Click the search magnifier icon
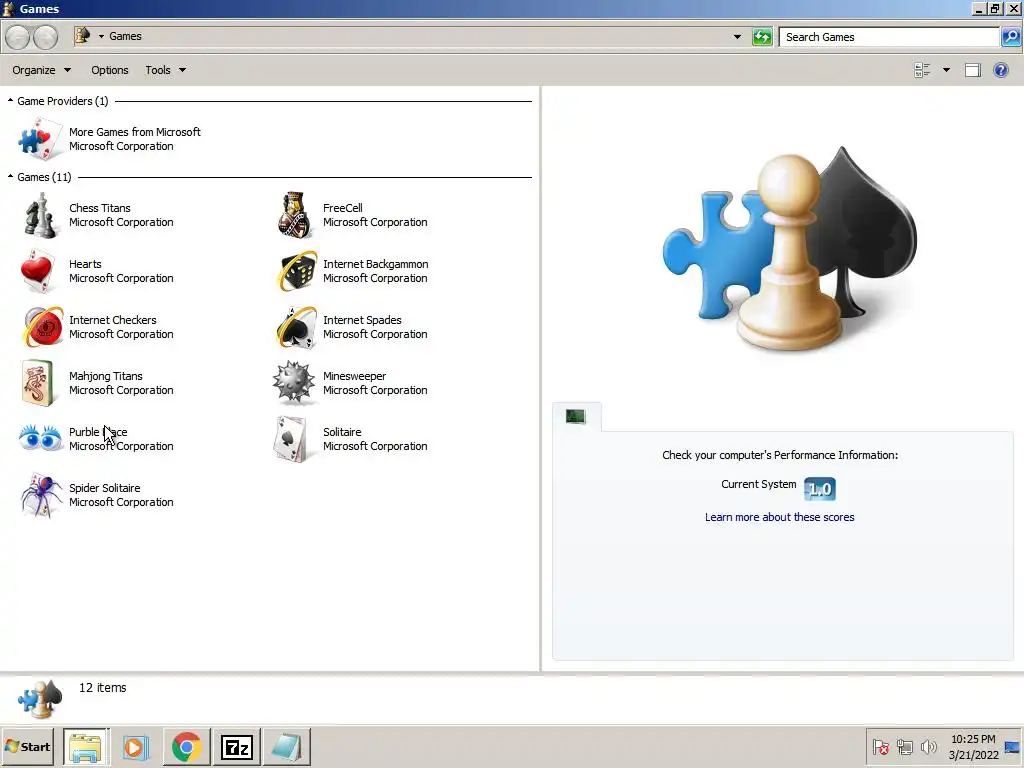 tap(1010, 37)
